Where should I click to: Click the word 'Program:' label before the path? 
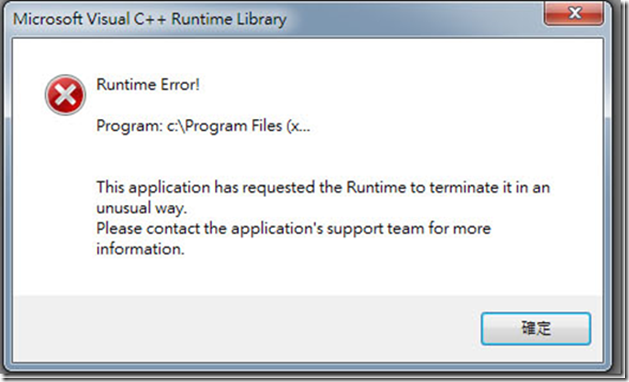point(129,126)
